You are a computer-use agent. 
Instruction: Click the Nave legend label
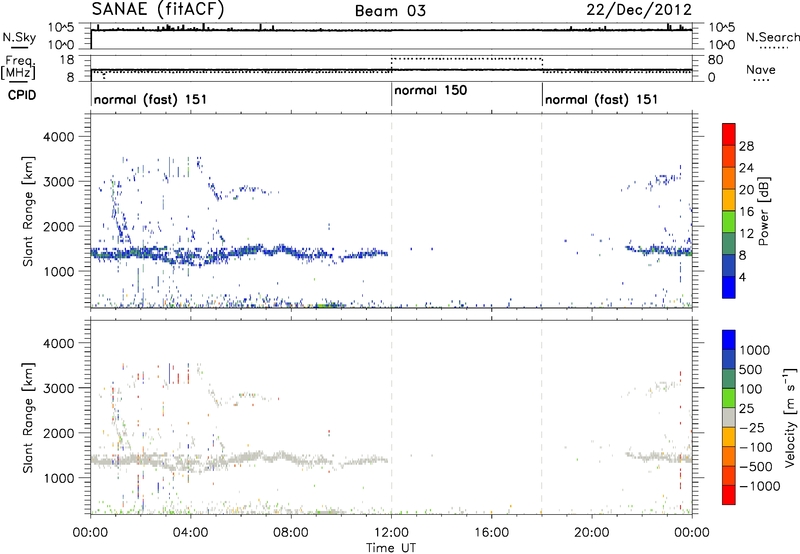click(761, 70)
